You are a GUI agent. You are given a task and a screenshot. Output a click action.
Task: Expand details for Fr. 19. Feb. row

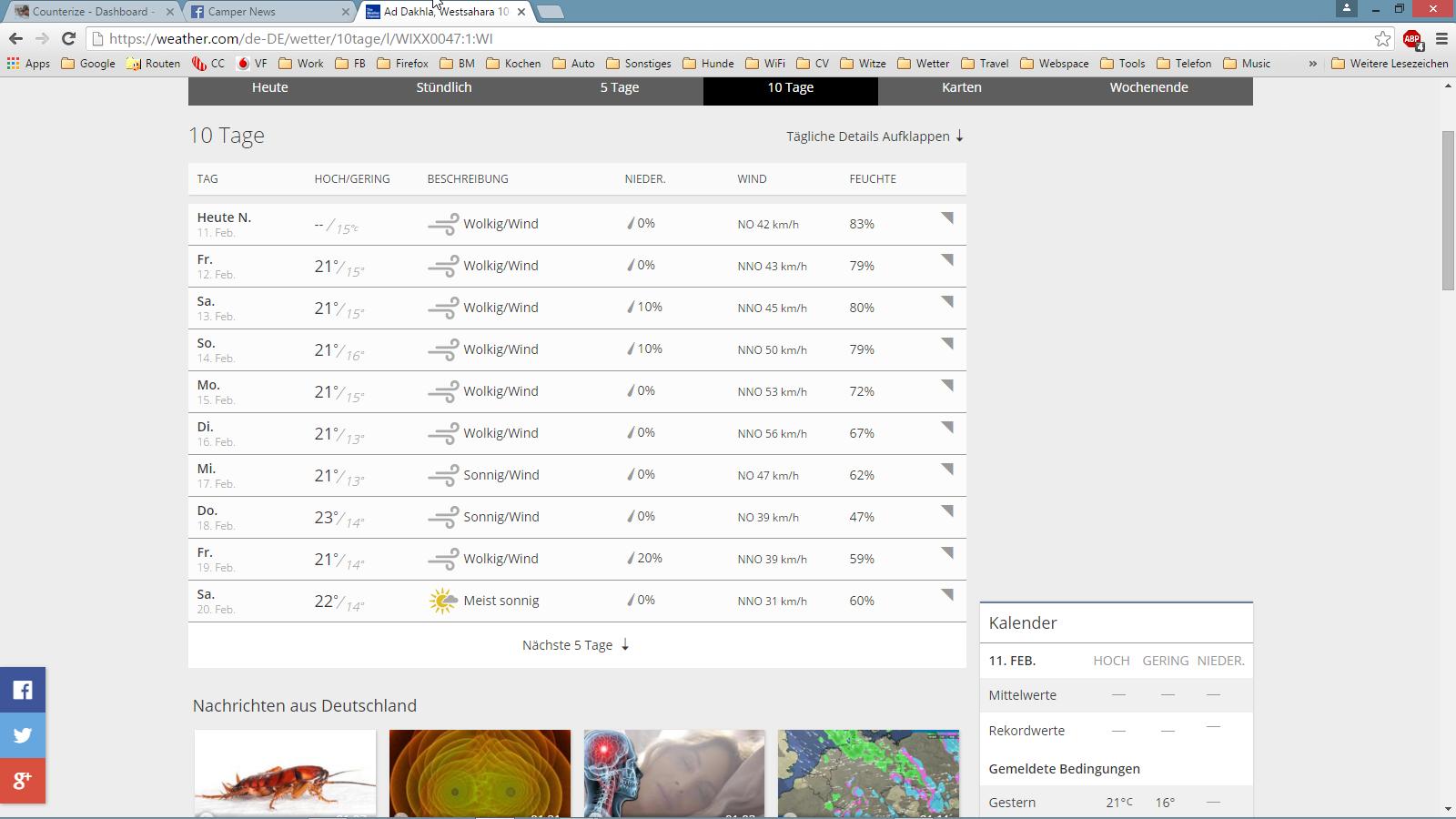[947, 552]
